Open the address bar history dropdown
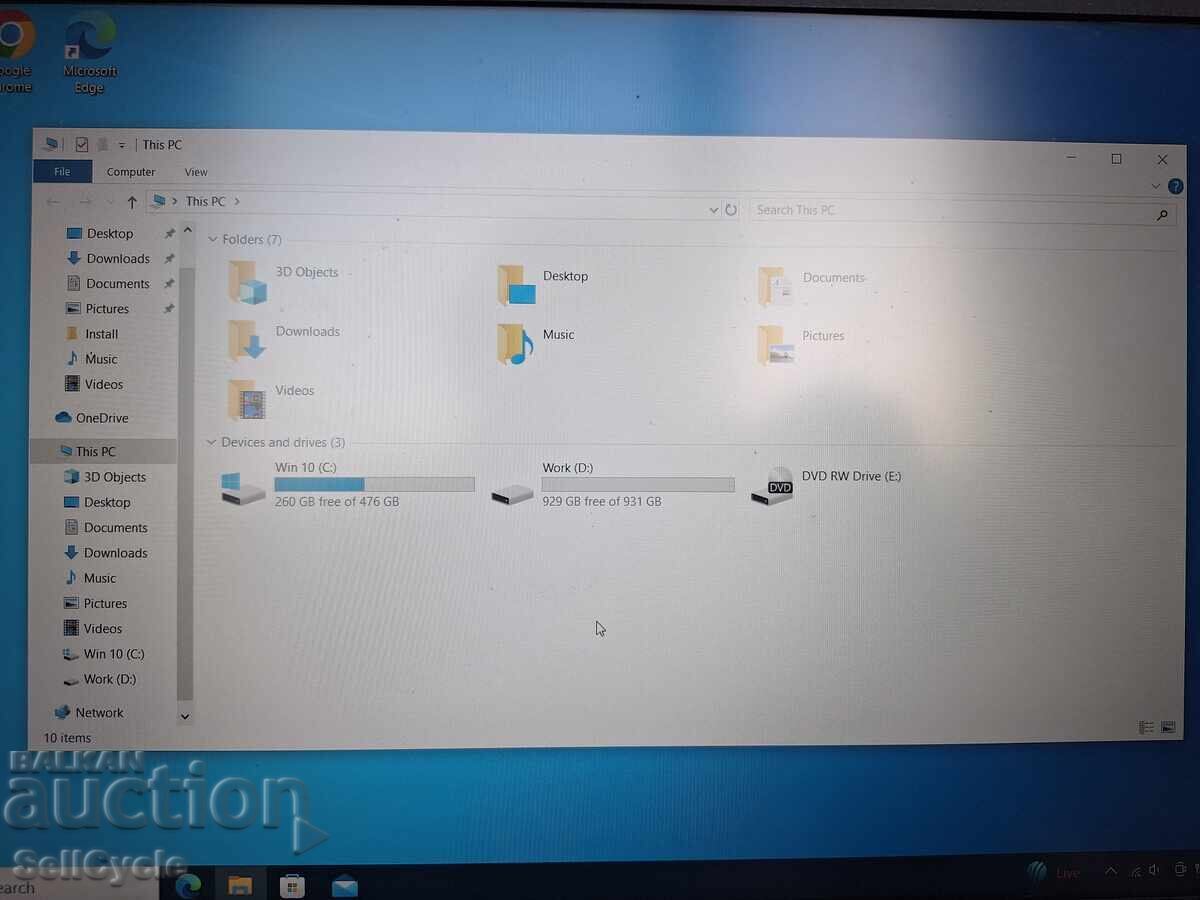Viewport: 1200px width, 900px height. click(713, 210)
